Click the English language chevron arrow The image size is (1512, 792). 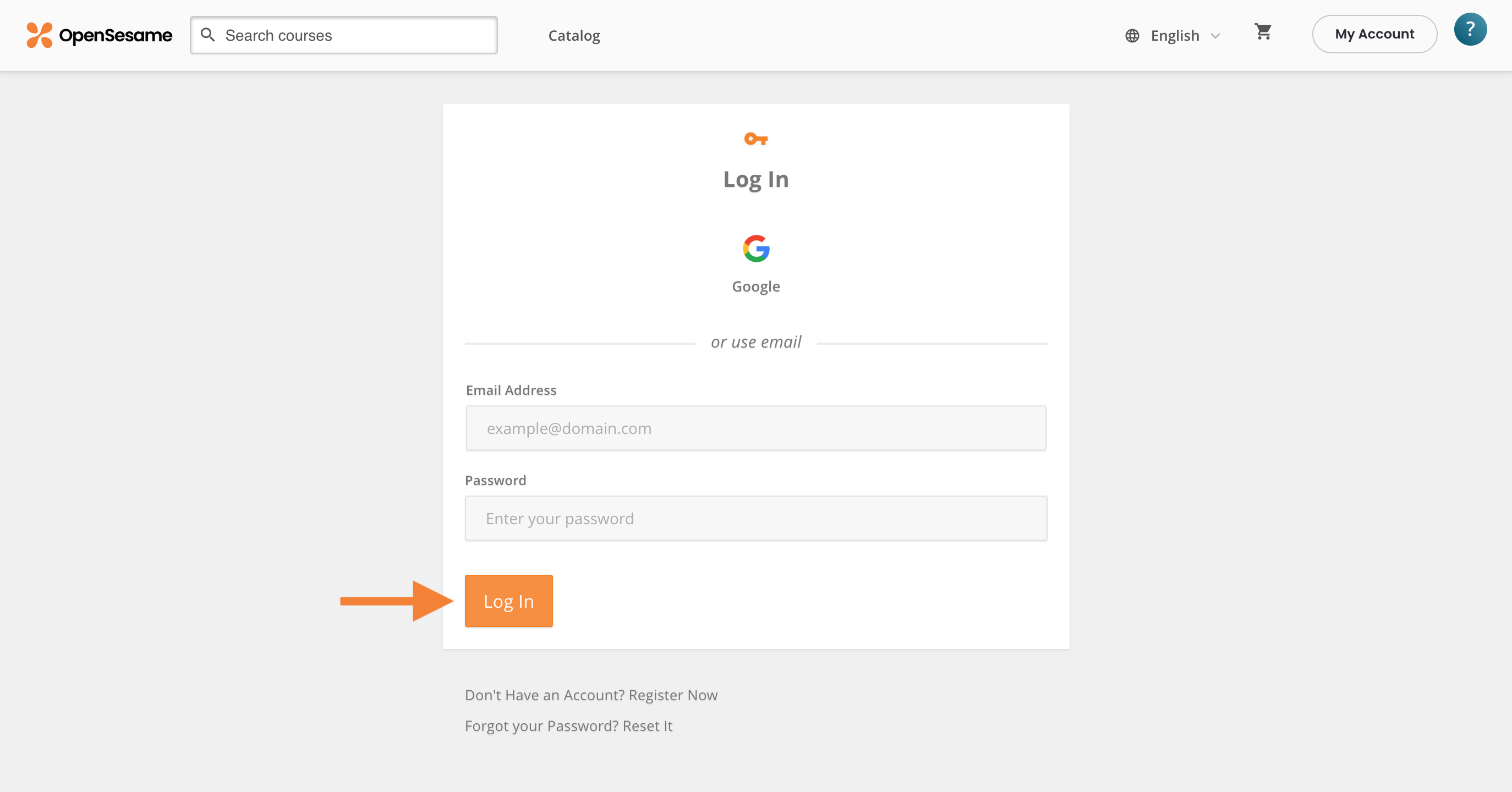tap(1215, 36)
